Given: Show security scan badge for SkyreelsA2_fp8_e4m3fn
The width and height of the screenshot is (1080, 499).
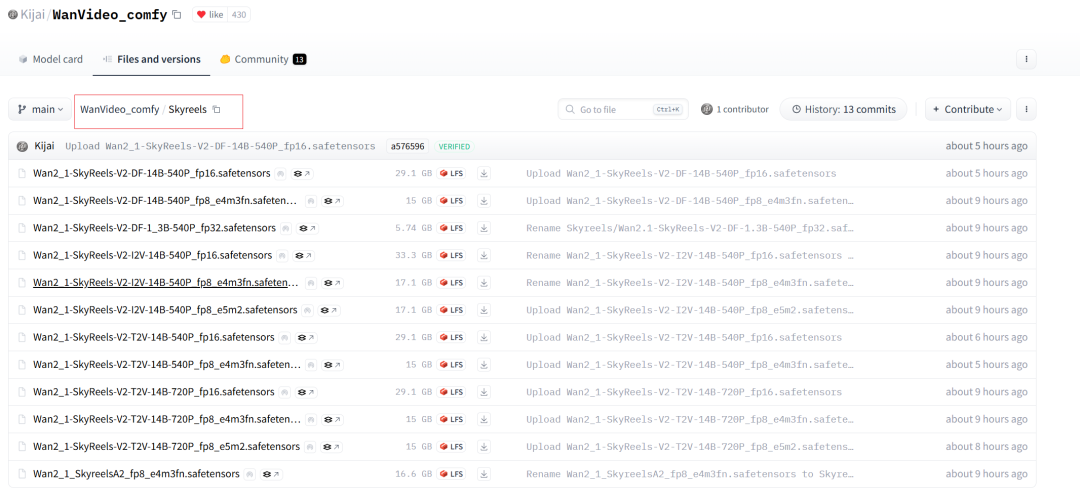Looking at the screenshot, I should 251,474.
